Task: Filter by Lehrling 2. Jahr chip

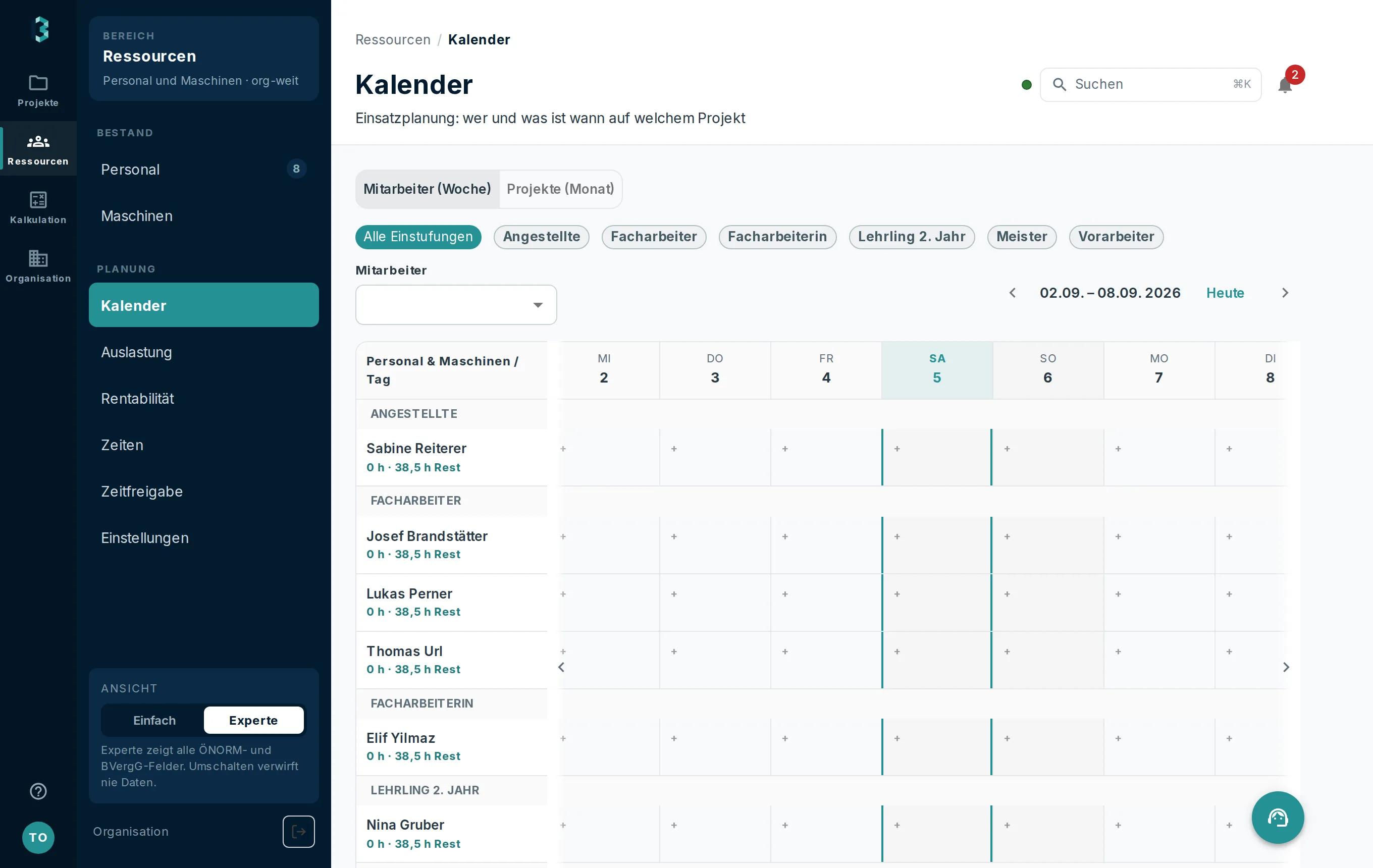Action: point(911,237)
